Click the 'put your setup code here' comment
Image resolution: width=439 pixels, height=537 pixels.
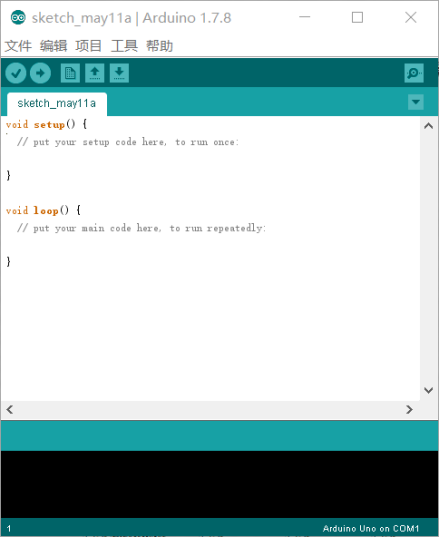pos(128,142)
